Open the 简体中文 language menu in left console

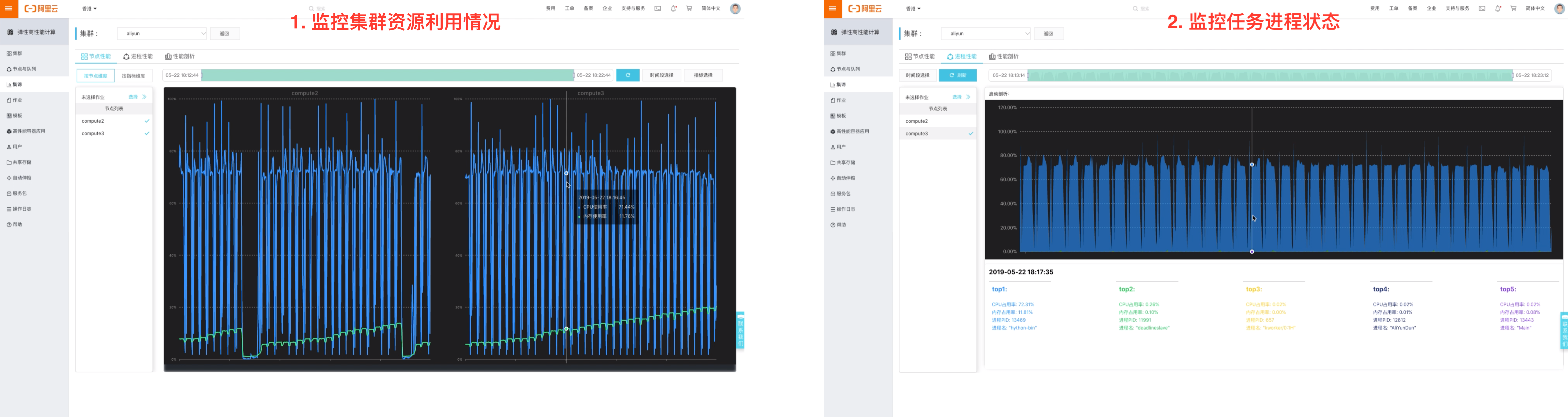(711, 9)
